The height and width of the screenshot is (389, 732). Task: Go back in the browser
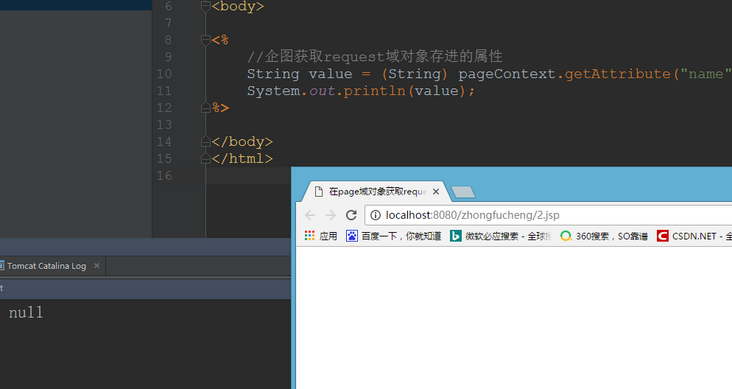point(310,215)
